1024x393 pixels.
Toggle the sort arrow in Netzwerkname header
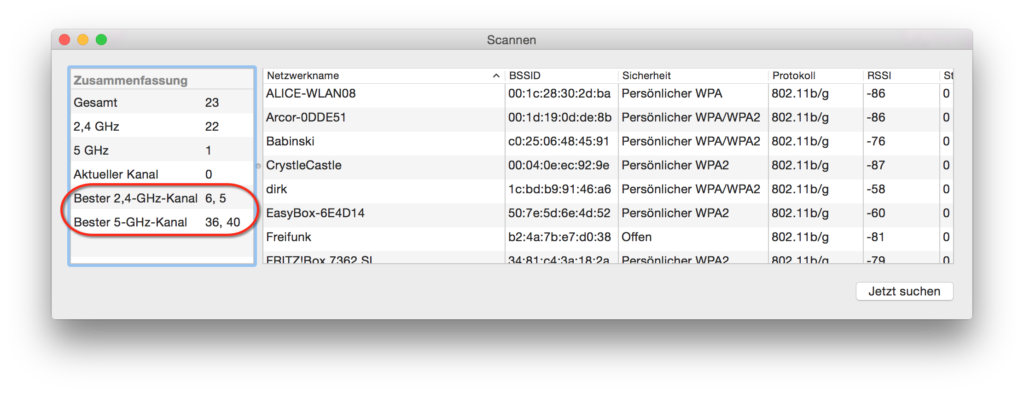coord(496,76)
